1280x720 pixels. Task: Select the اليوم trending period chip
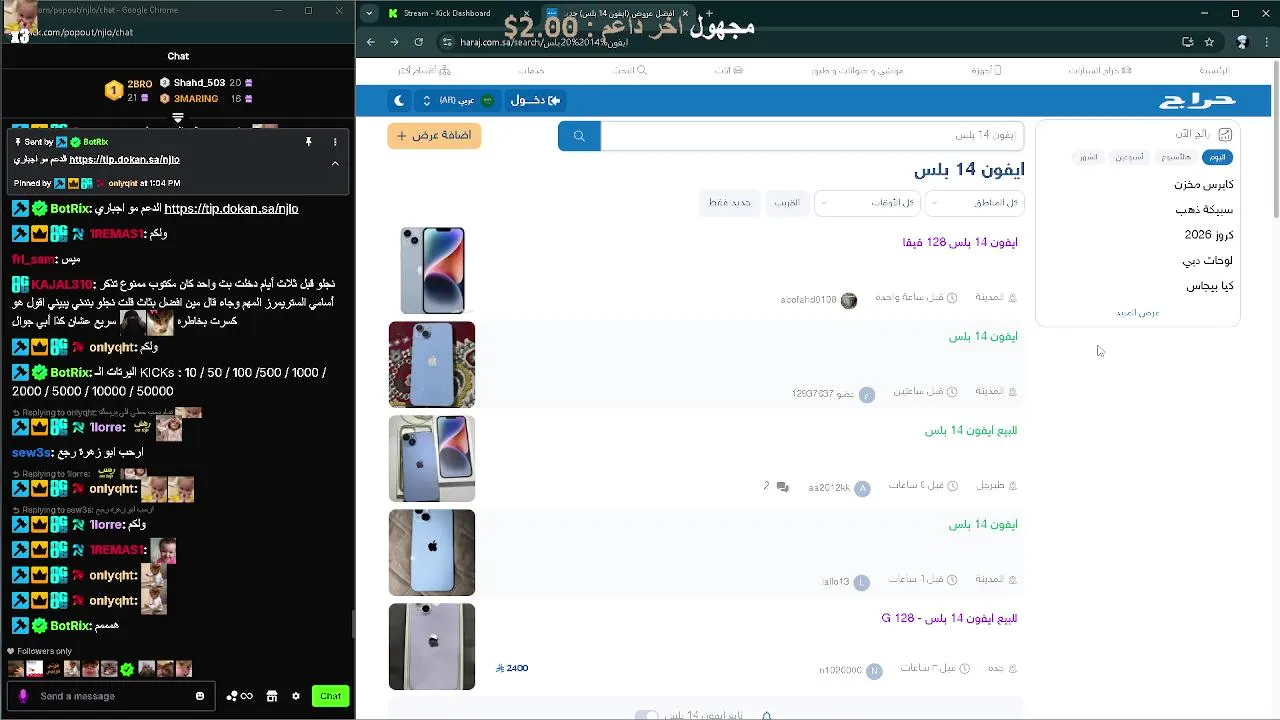[1217, 157]
